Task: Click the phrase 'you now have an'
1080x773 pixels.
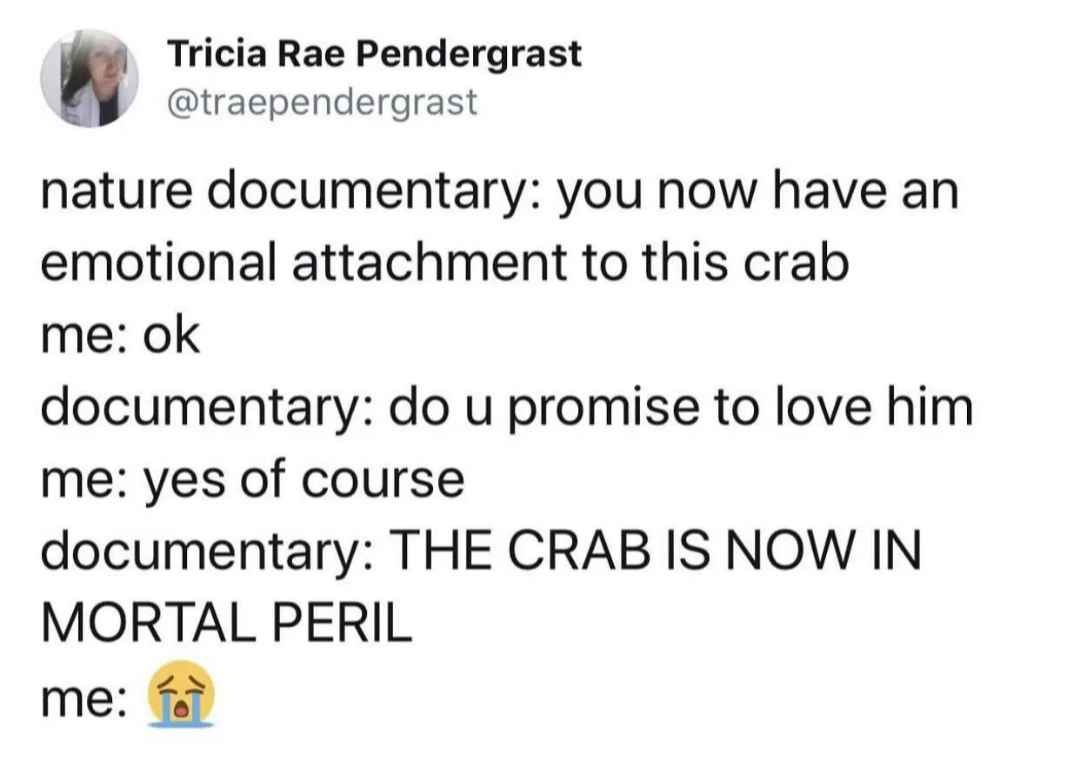Action: tap(758, 192)
